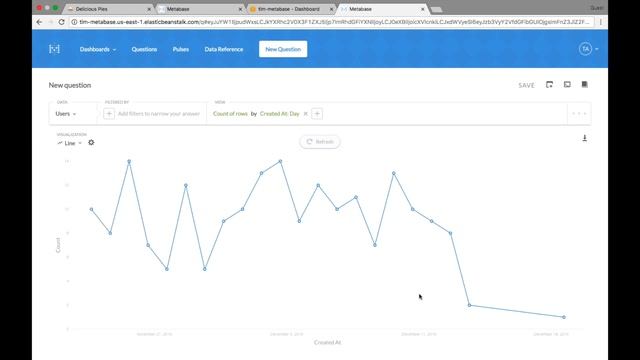Click the download results icon
640x360 pixels.
click(584, 138)
